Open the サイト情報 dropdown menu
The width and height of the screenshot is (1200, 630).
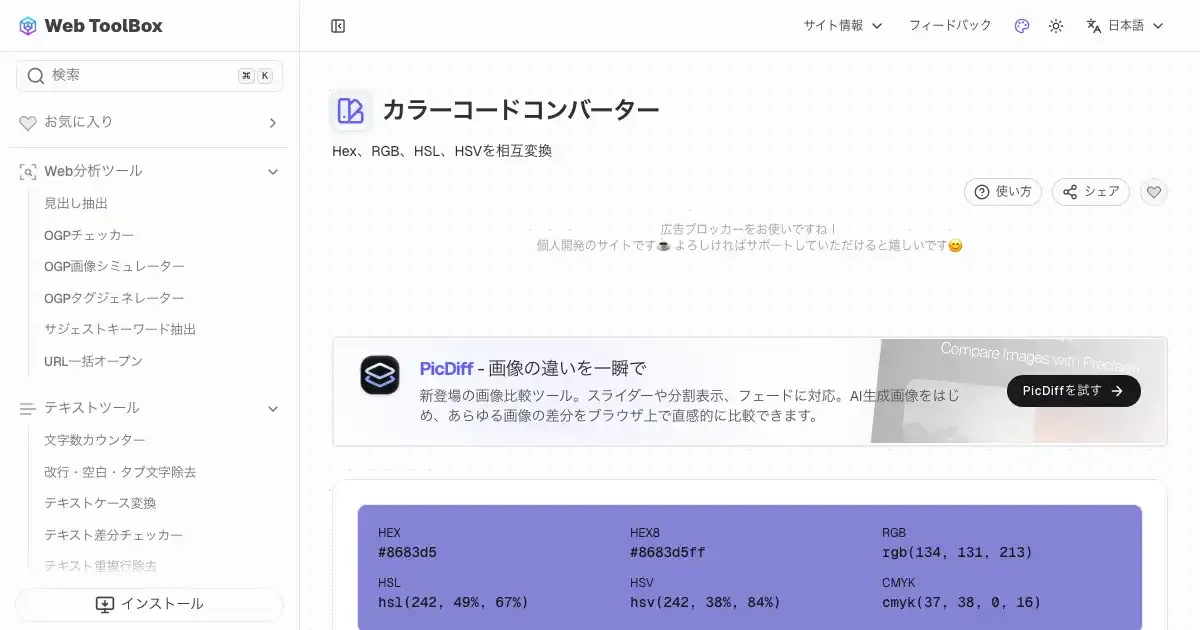click(x=842, y=26)
